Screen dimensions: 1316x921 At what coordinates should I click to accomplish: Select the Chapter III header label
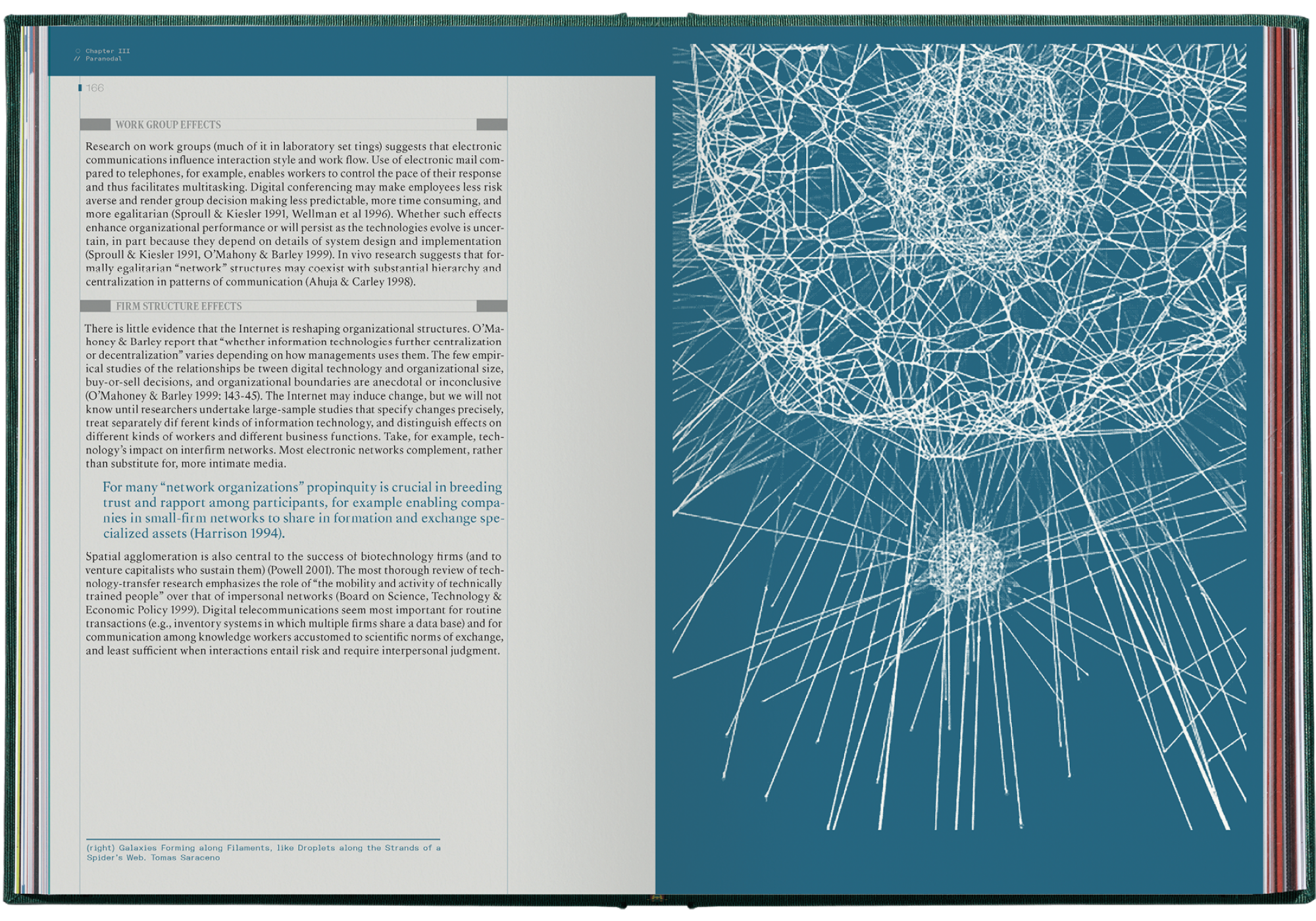pos(108,51)
